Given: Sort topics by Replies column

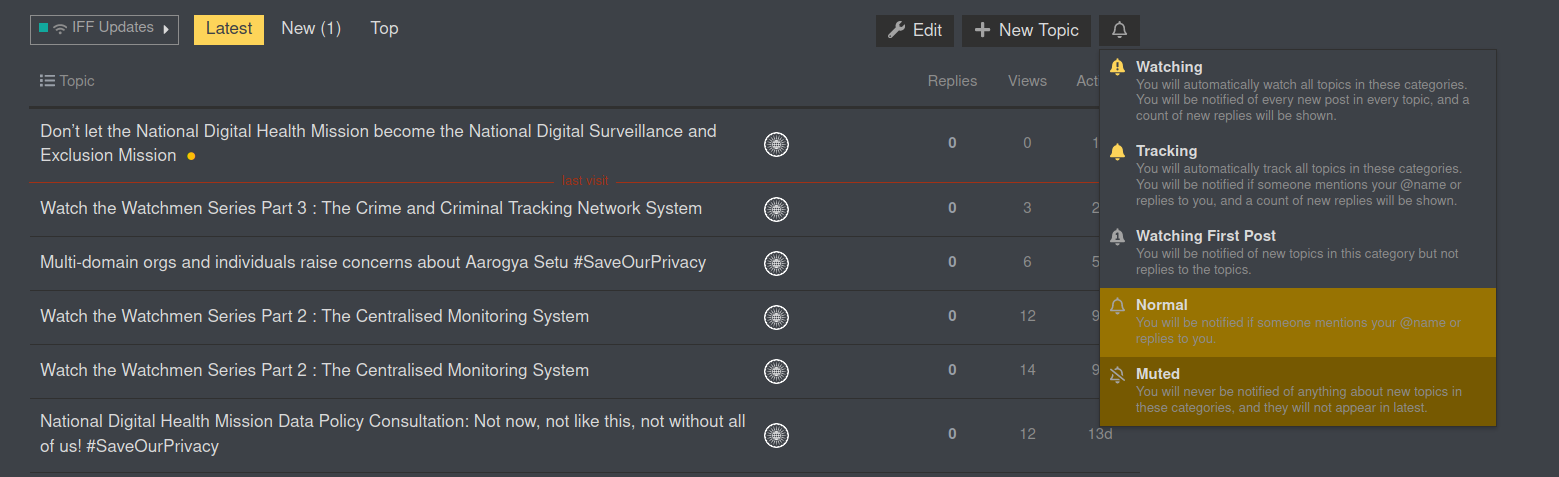Looking at the screenshot, I should [x=952, y=81].
